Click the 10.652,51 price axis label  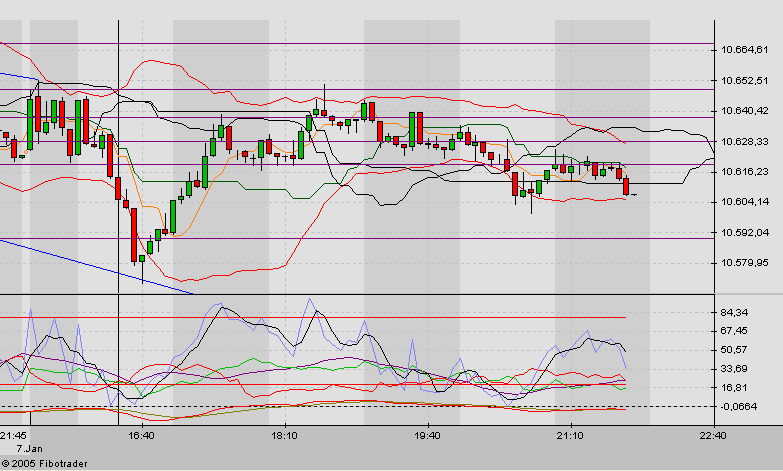pos(744,80)
